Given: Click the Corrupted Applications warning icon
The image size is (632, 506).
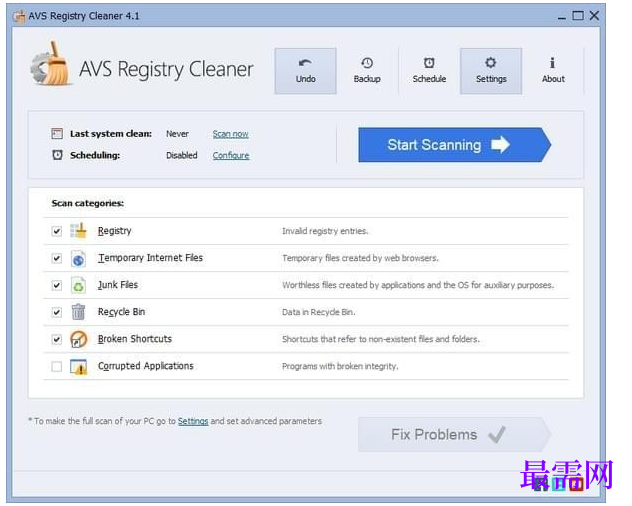Looking at the screenshot, I should point(79,366).
